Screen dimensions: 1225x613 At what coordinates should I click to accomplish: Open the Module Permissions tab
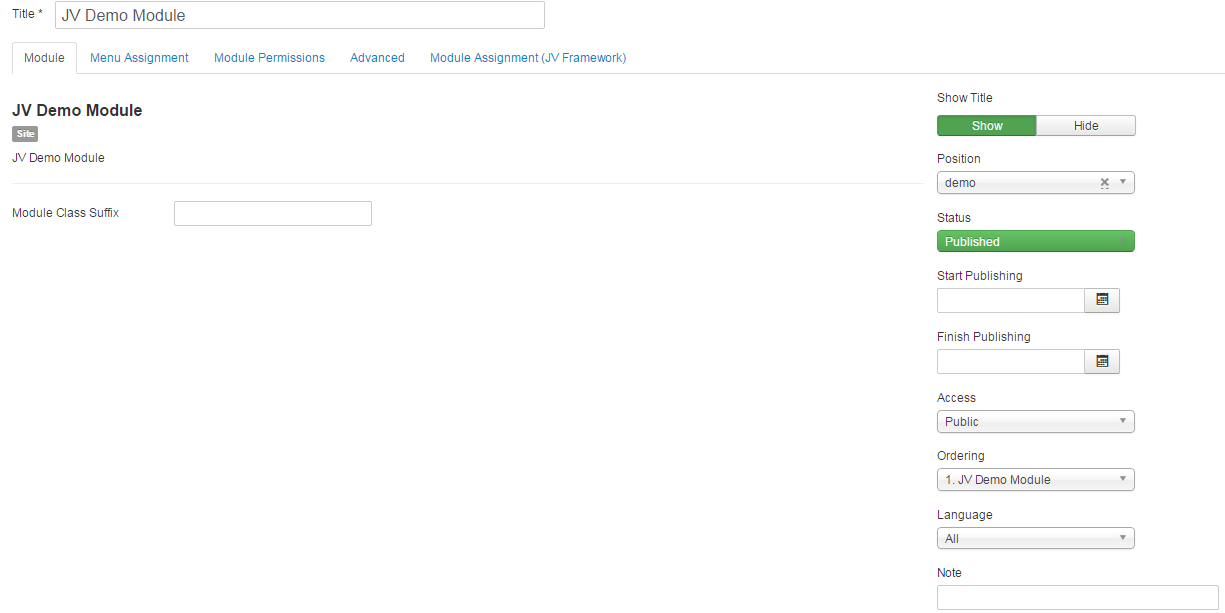point(269,58)
